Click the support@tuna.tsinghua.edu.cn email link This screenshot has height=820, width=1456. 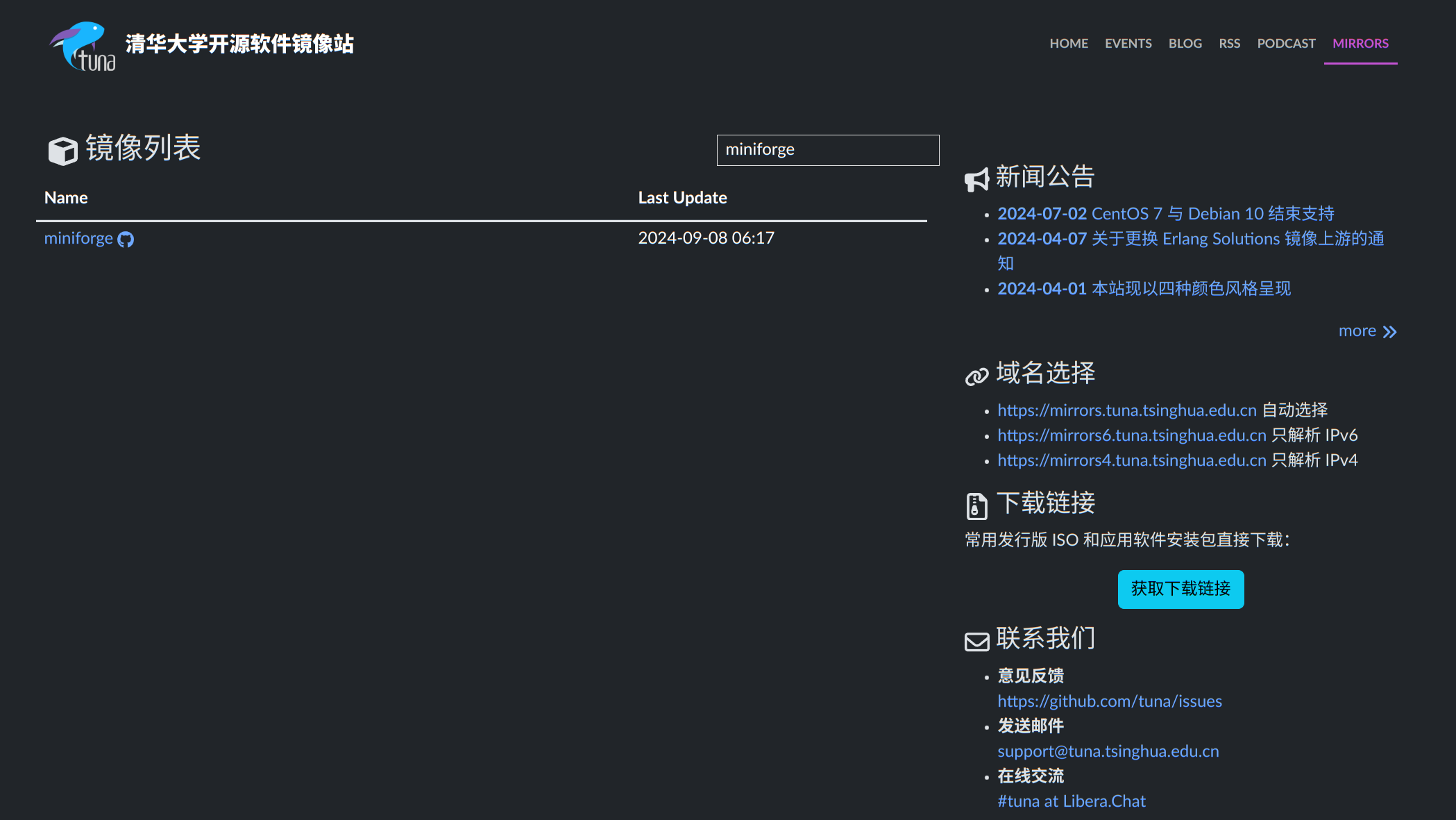(1108, 751)
